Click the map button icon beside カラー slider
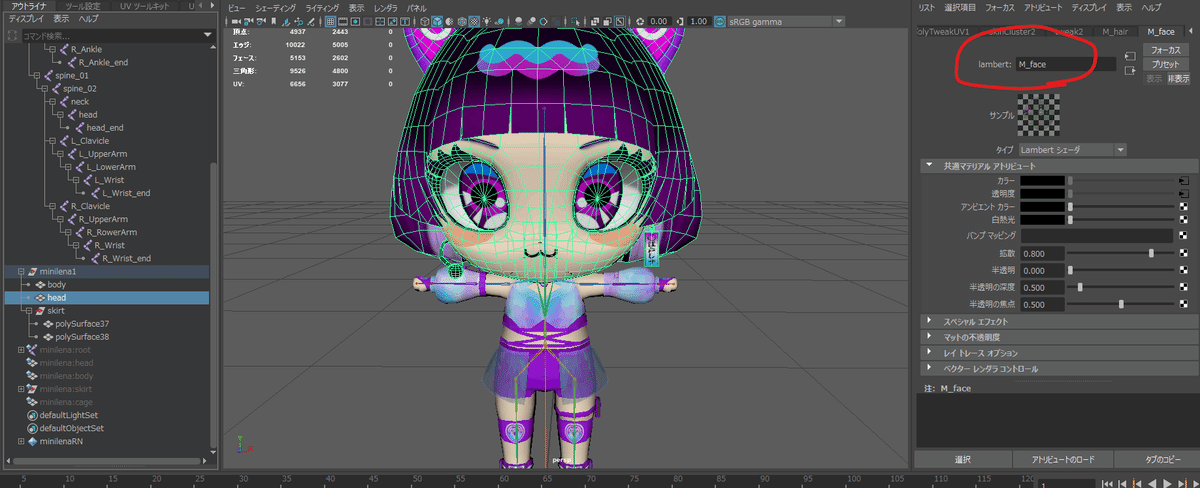The image size is (1200, 488). 1184,180
